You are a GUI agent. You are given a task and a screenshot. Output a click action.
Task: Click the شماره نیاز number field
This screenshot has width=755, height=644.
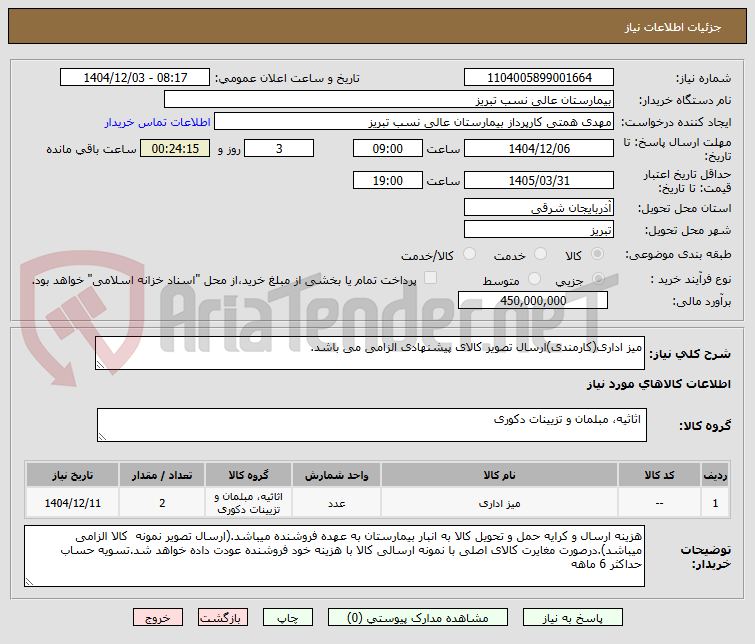(539, 77)
